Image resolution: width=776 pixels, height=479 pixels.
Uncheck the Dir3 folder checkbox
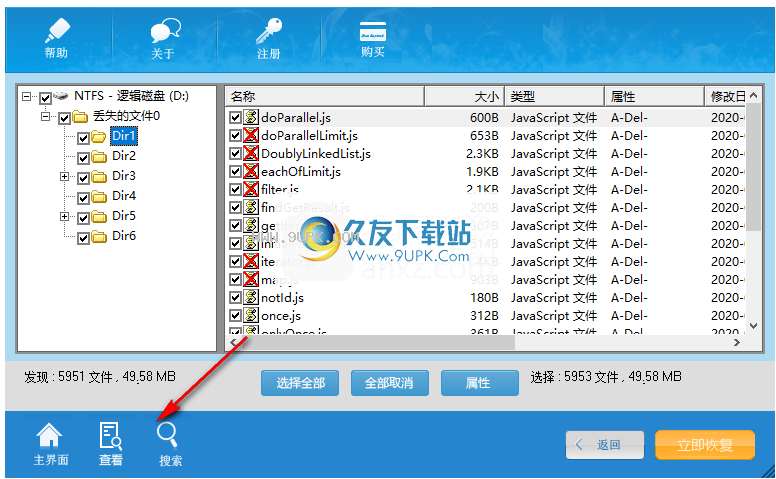click(x=83, y=178)
